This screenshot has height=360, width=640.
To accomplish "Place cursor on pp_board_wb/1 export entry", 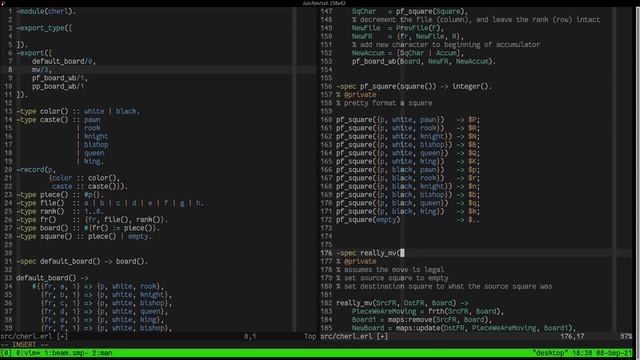I will (x=58, y=87).
